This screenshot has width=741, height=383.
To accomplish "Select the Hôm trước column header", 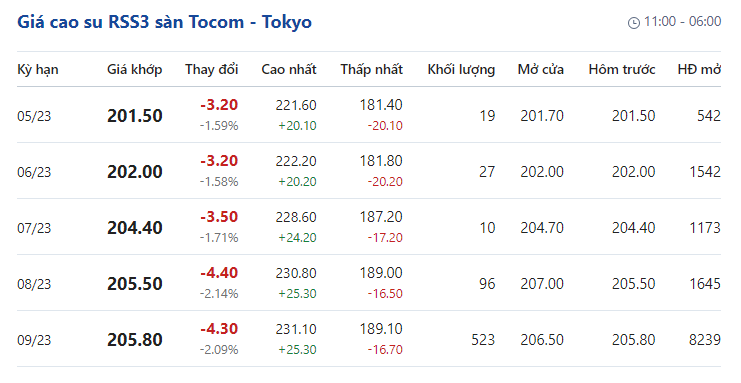I will [x=622, y=70].
